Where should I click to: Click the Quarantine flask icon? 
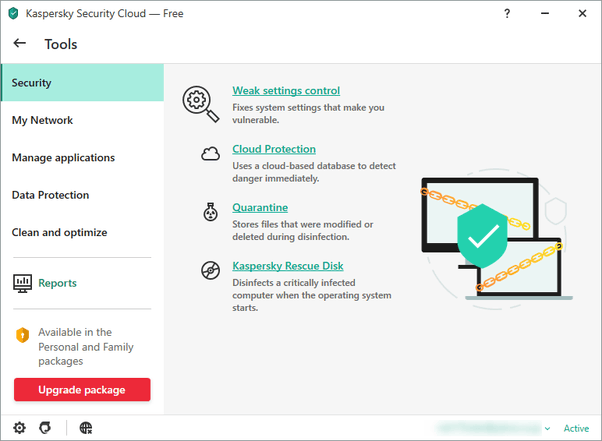pos(210,212)
